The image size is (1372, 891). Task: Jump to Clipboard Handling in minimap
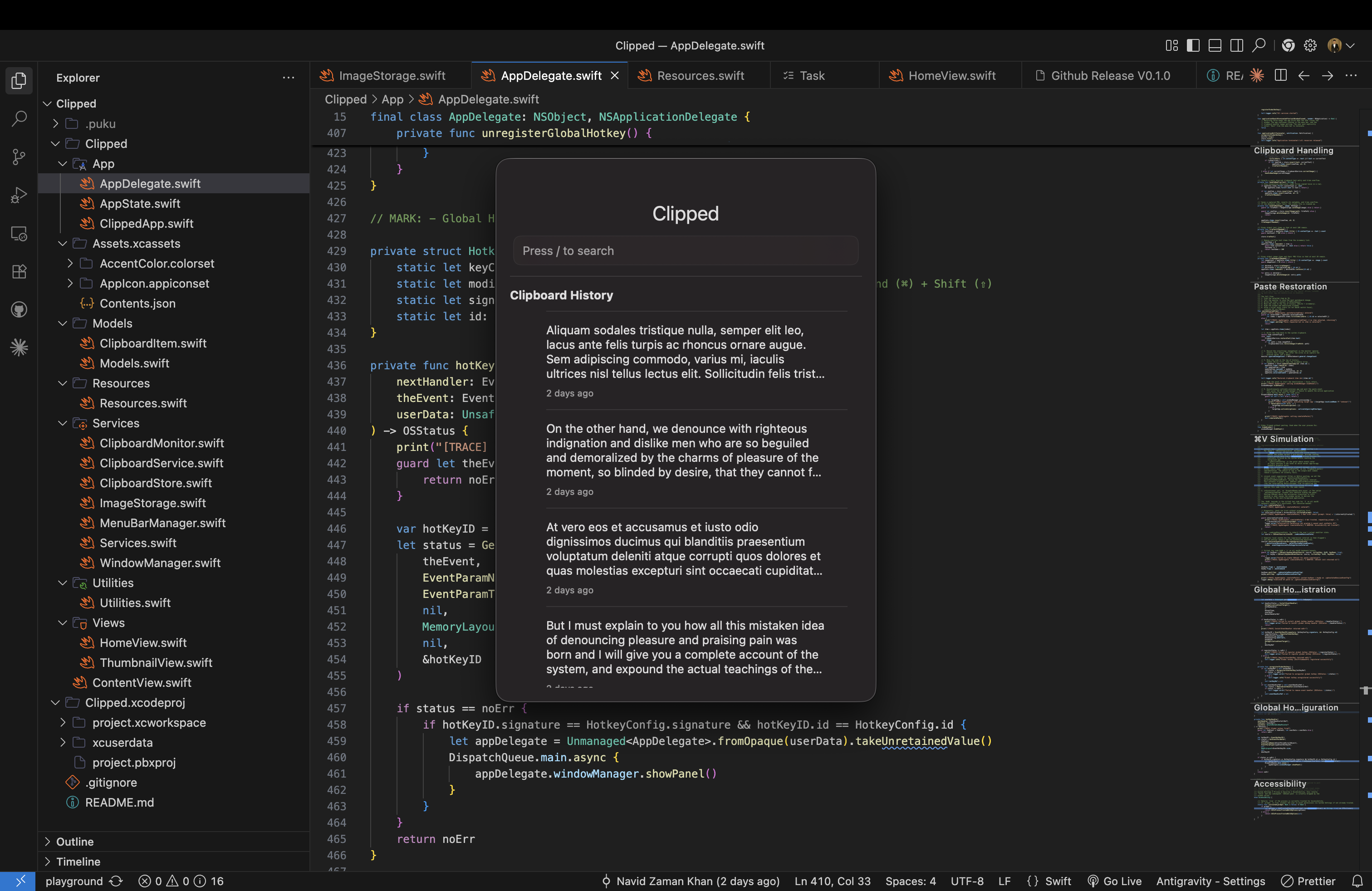[x=1293, y=151]
